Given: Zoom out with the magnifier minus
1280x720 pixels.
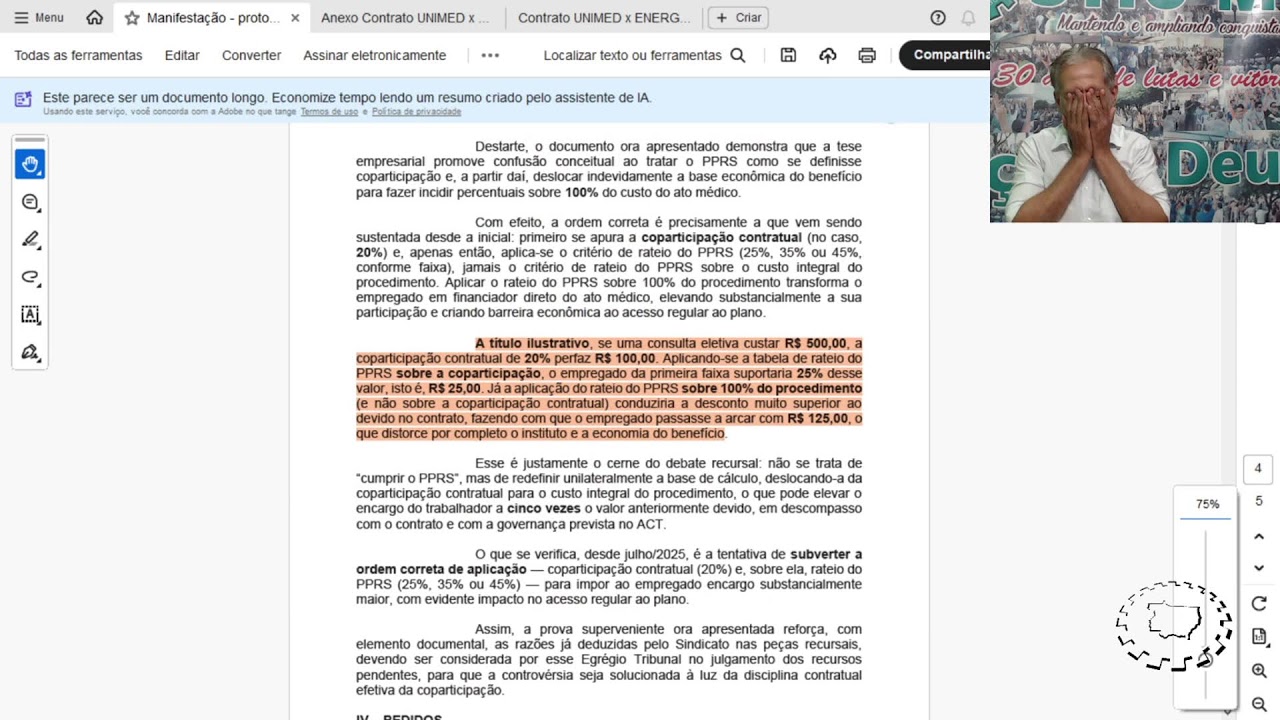Looking at the screenshot, I should [1259, 705].
